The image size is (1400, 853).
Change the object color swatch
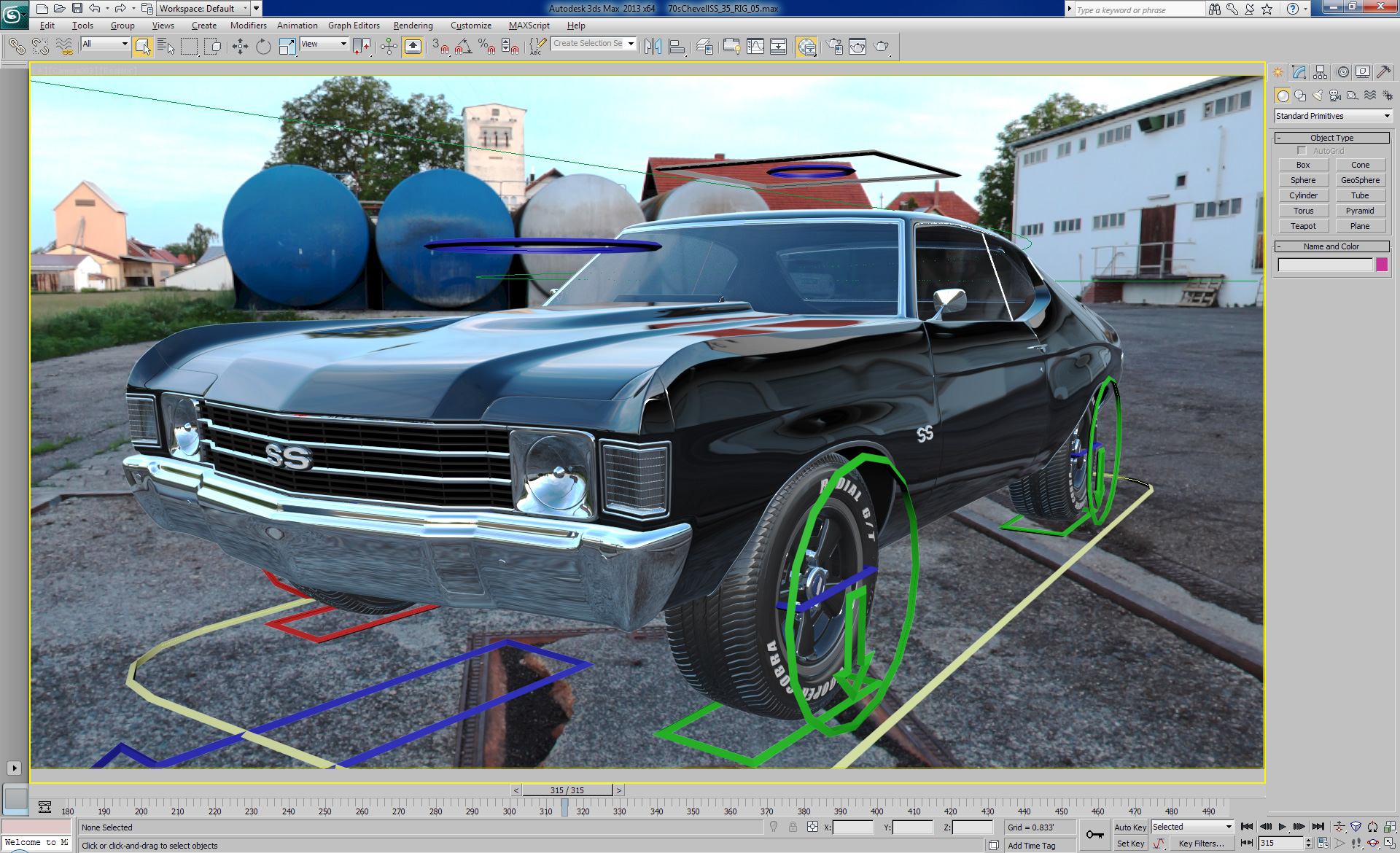click(x=1382, y=265)
